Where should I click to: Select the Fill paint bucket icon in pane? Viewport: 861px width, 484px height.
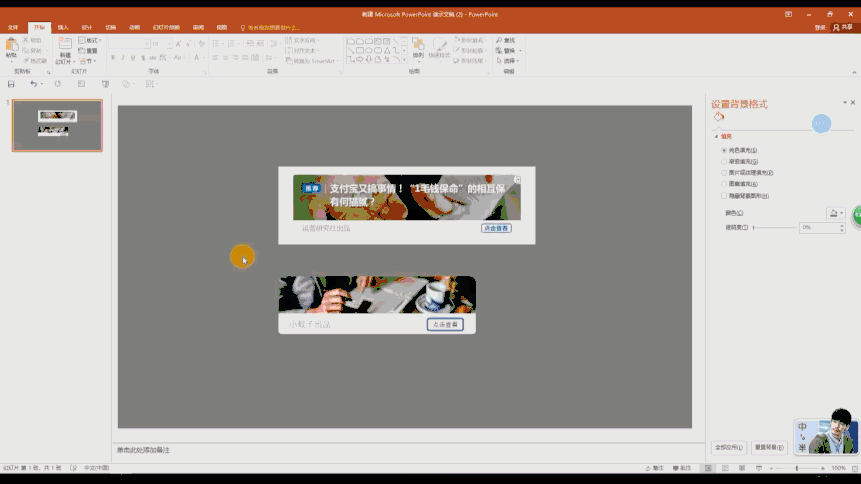point(719,117)
